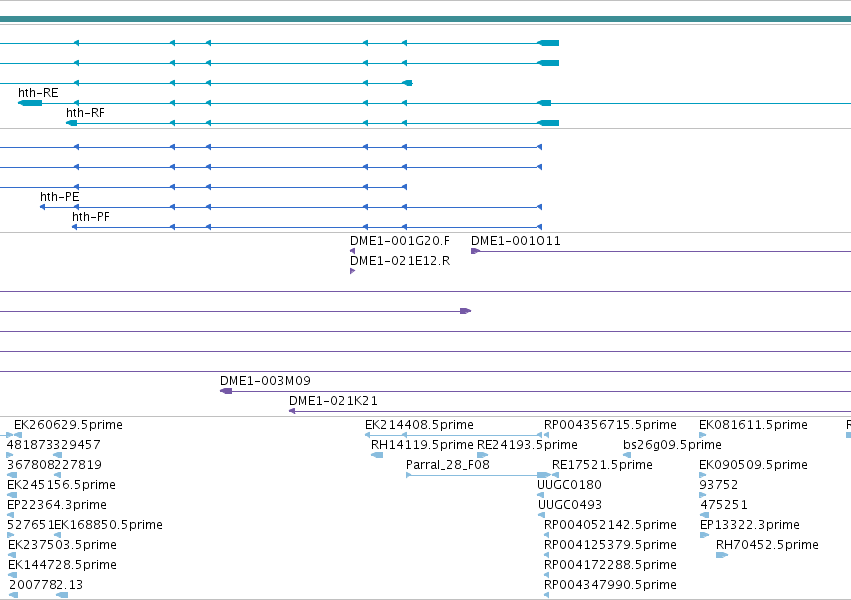
Task: Select the DME1-001G20.F label
Action: [400, 241]
